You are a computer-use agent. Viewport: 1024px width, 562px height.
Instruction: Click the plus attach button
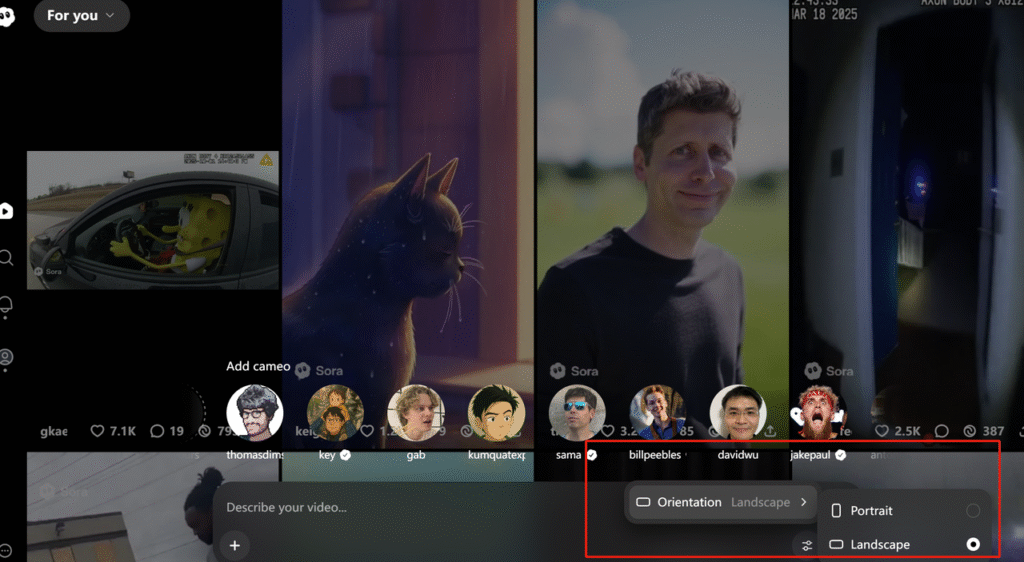[235, 545]
